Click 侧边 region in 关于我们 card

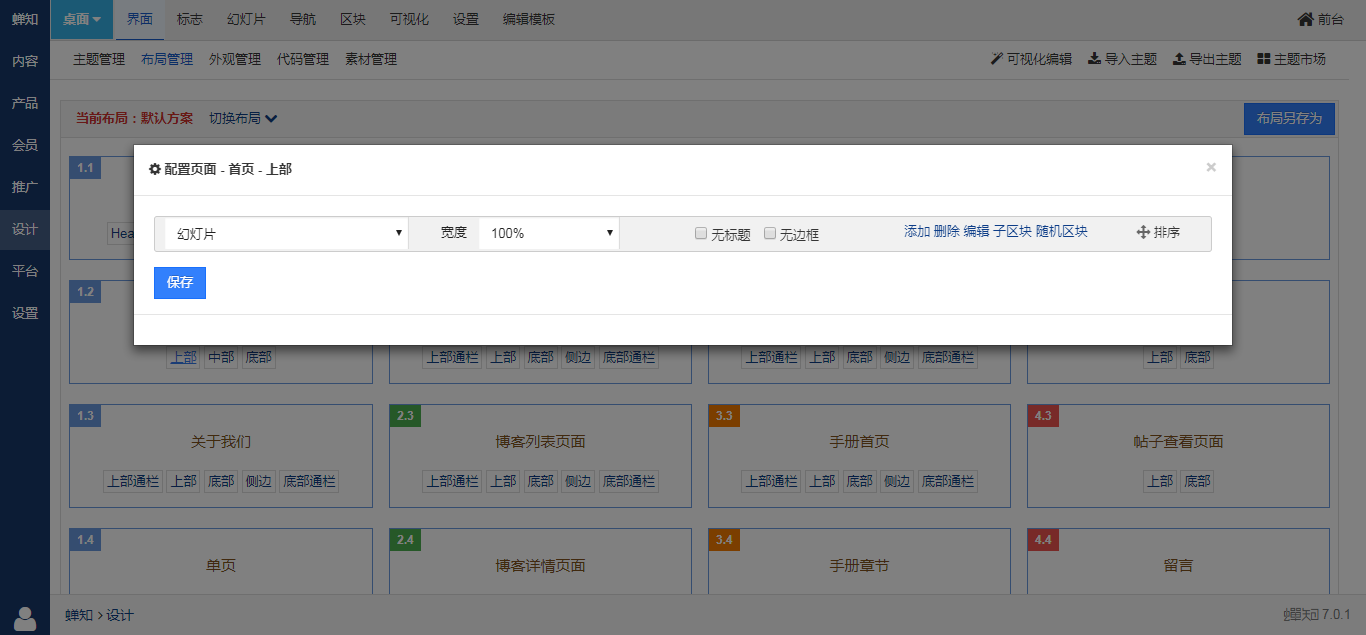point(258,481)
